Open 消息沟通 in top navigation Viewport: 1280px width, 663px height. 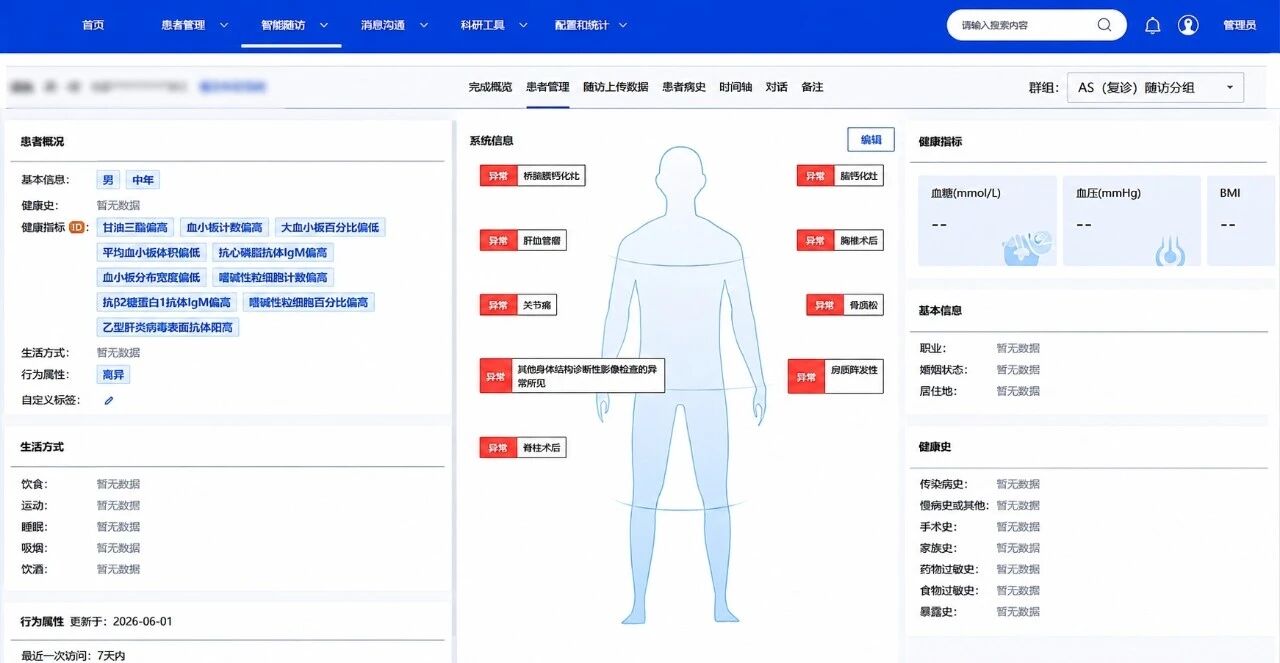point(383,25)
